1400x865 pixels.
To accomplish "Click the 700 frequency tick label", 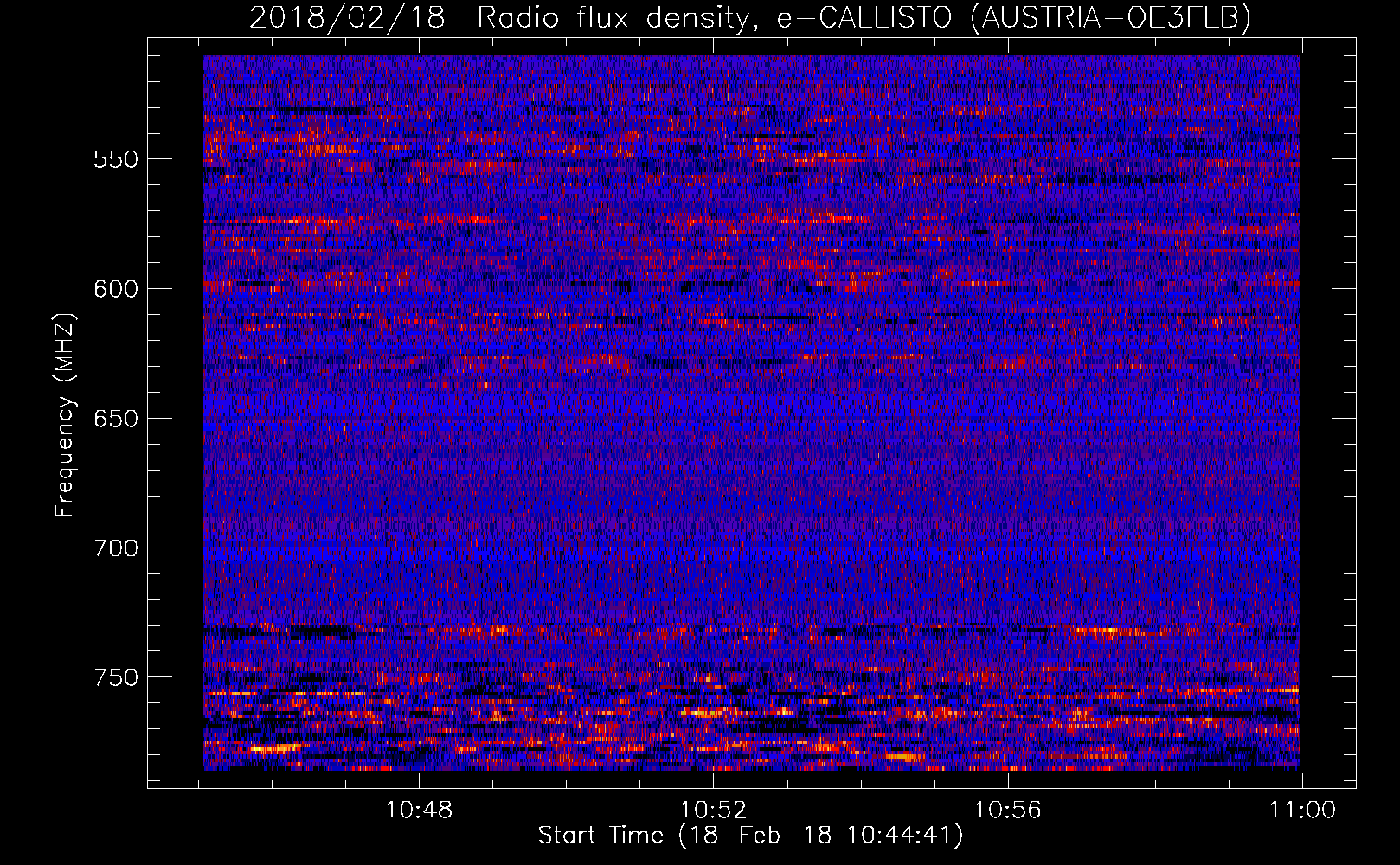I will 116,548.
